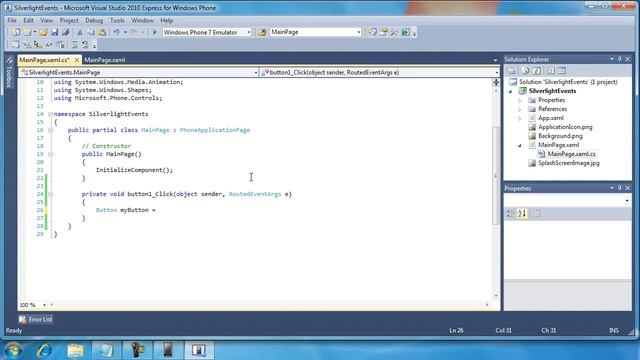Image resolution: width=640 pixels, height=360 pixels.
Task: Open the Properties panel object selector dropdown
Action: point(627,200)
